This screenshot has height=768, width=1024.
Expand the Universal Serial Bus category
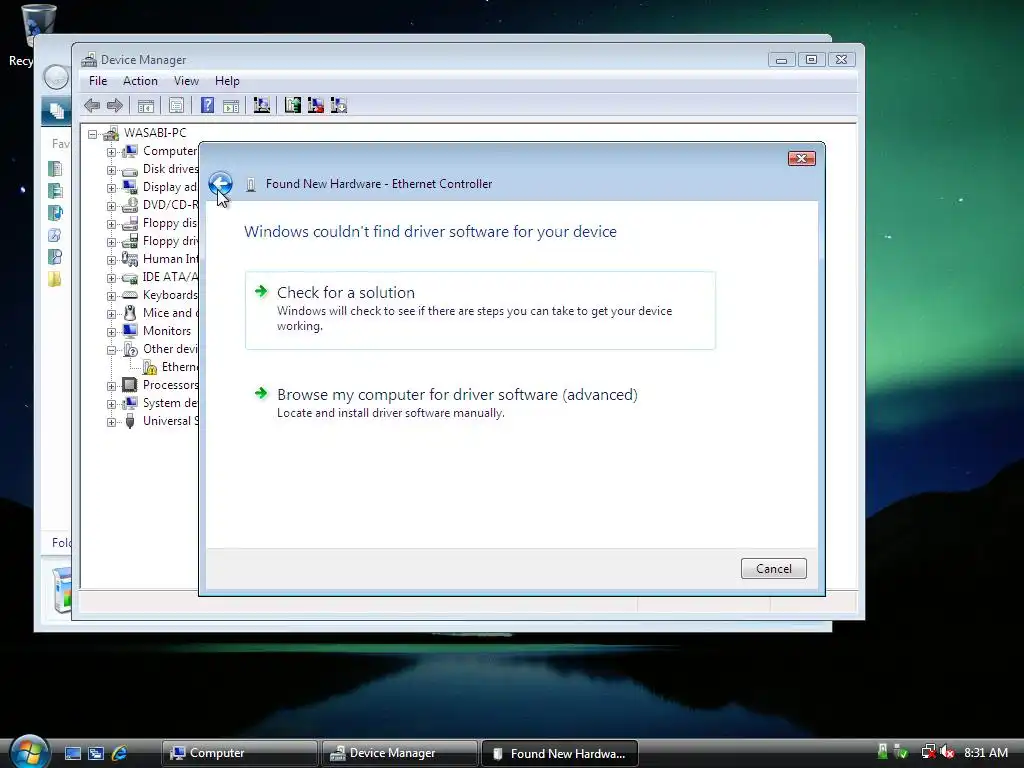click(112, 422)
